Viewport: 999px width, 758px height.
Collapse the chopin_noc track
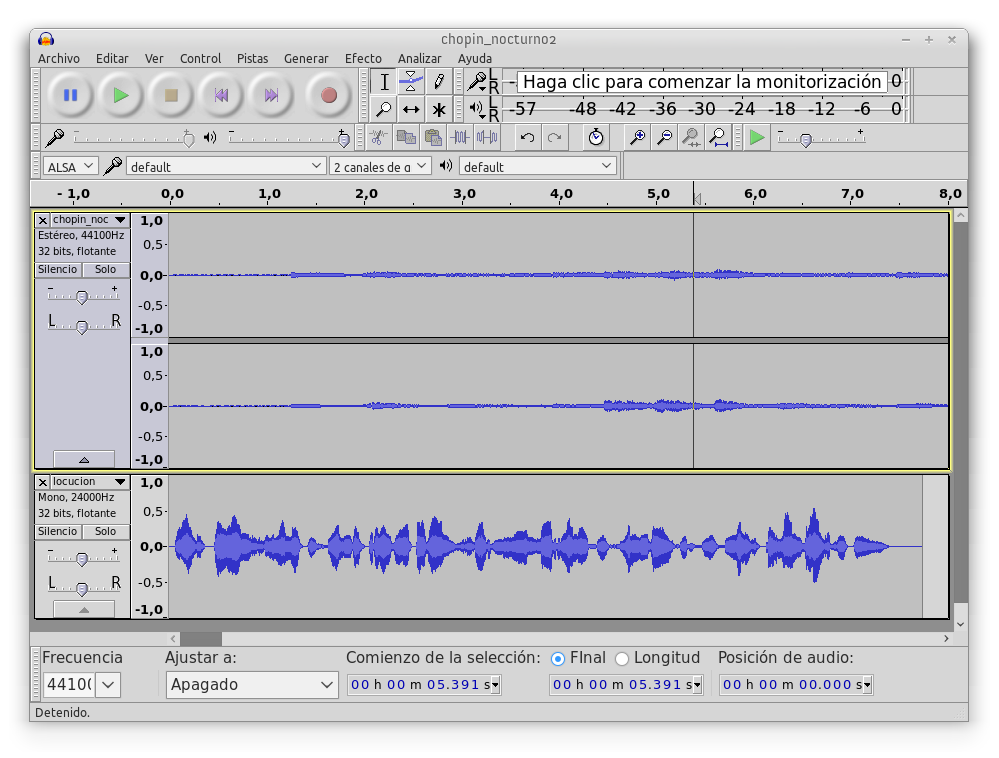84,459
